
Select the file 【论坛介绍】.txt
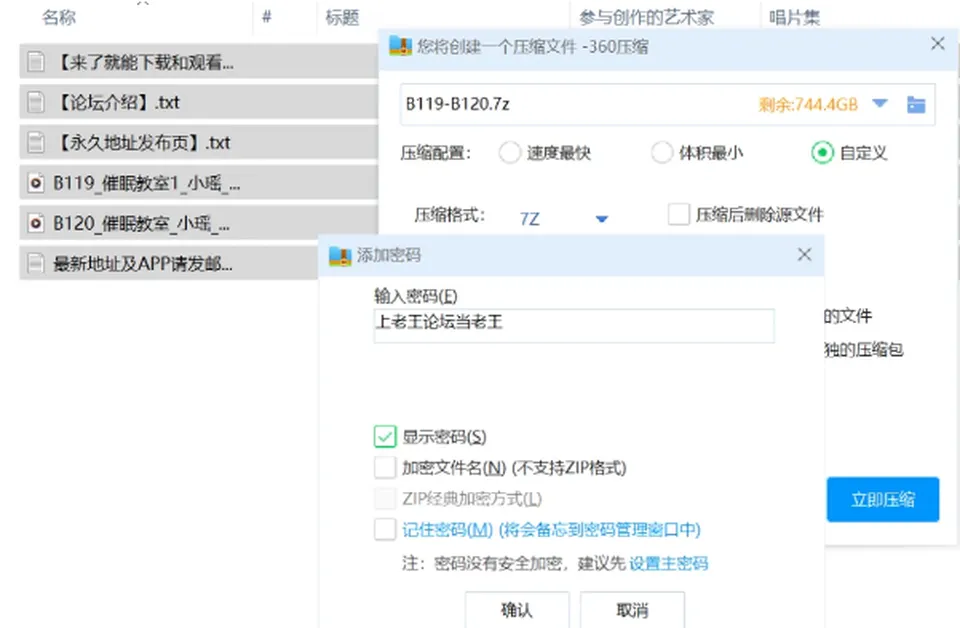[x=118, y=102]
